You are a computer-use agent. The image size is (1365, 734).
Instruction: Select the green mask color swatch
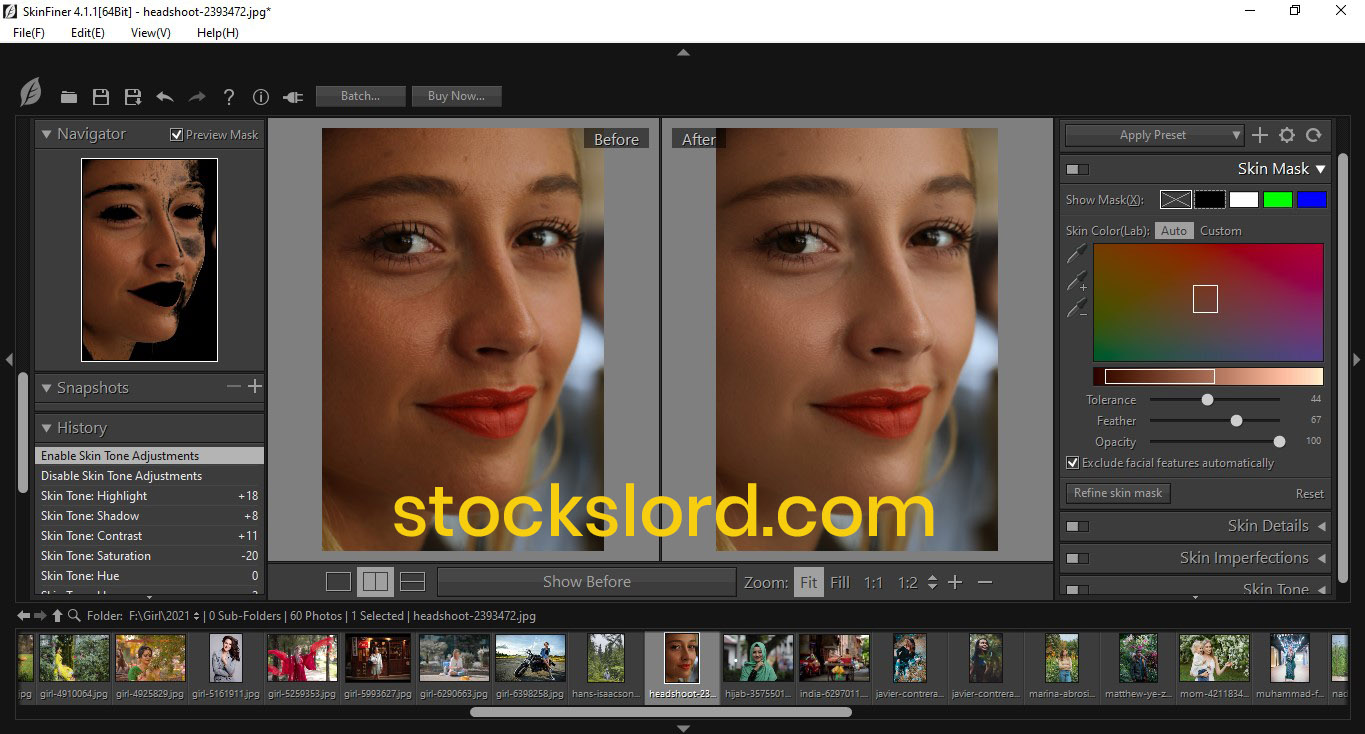click(1277, 199)
